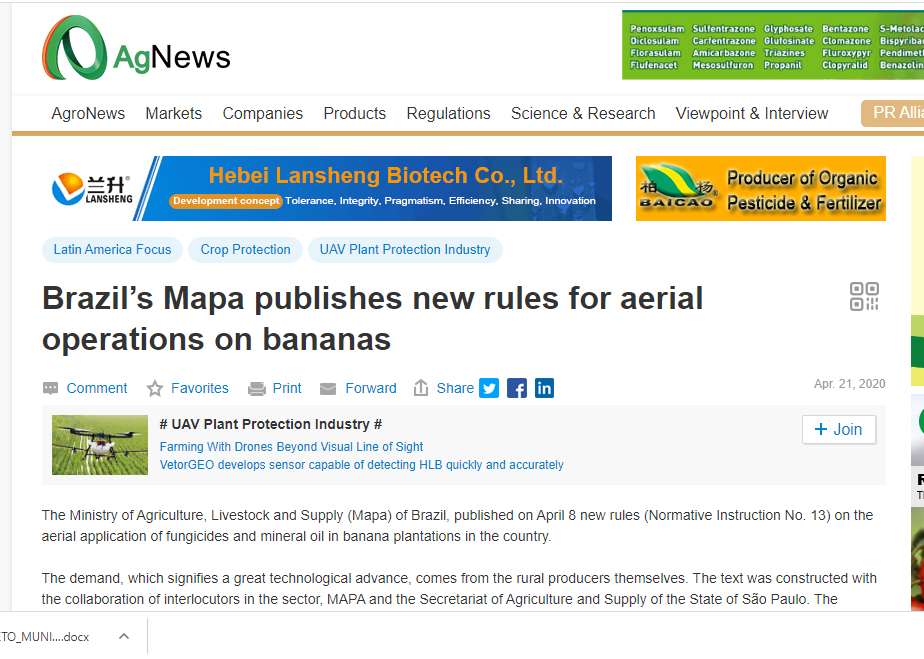Share article via LinkedIn icon
Image resolution: width=924 pixels, height=659 pixels.
[x=544, y=388]
